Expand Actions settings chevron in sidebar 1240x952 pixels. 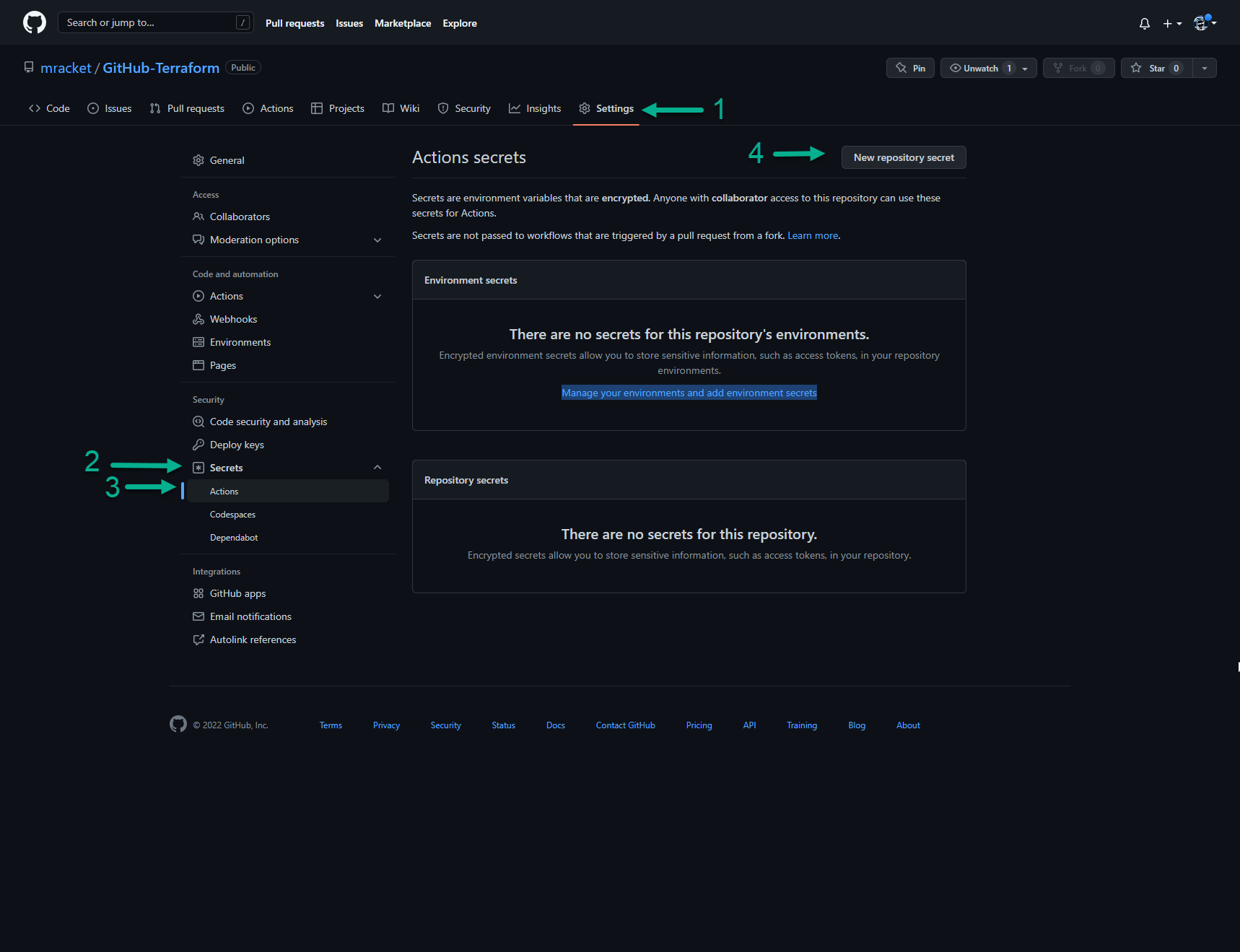377,296
